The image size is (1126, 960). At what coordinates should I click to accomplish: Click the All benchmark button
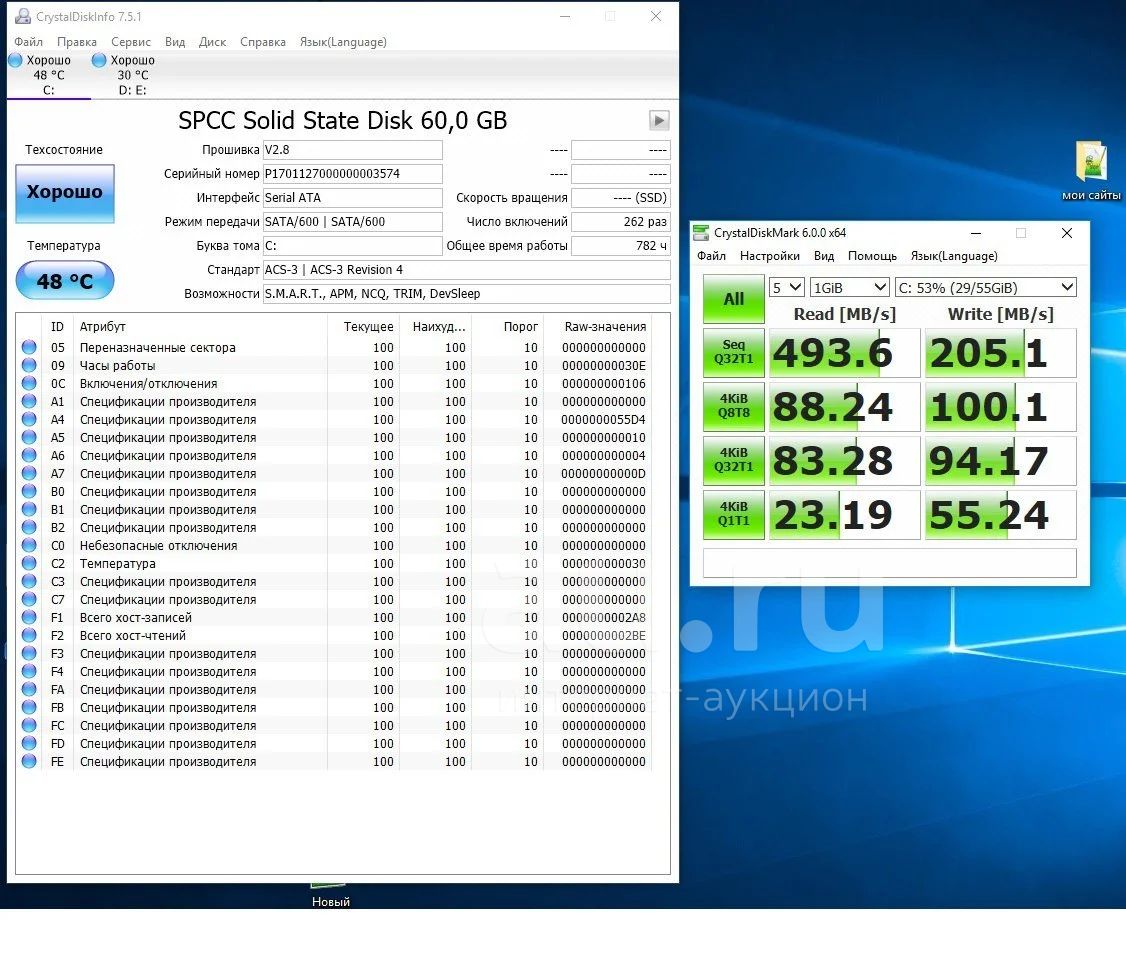[733, 299]
